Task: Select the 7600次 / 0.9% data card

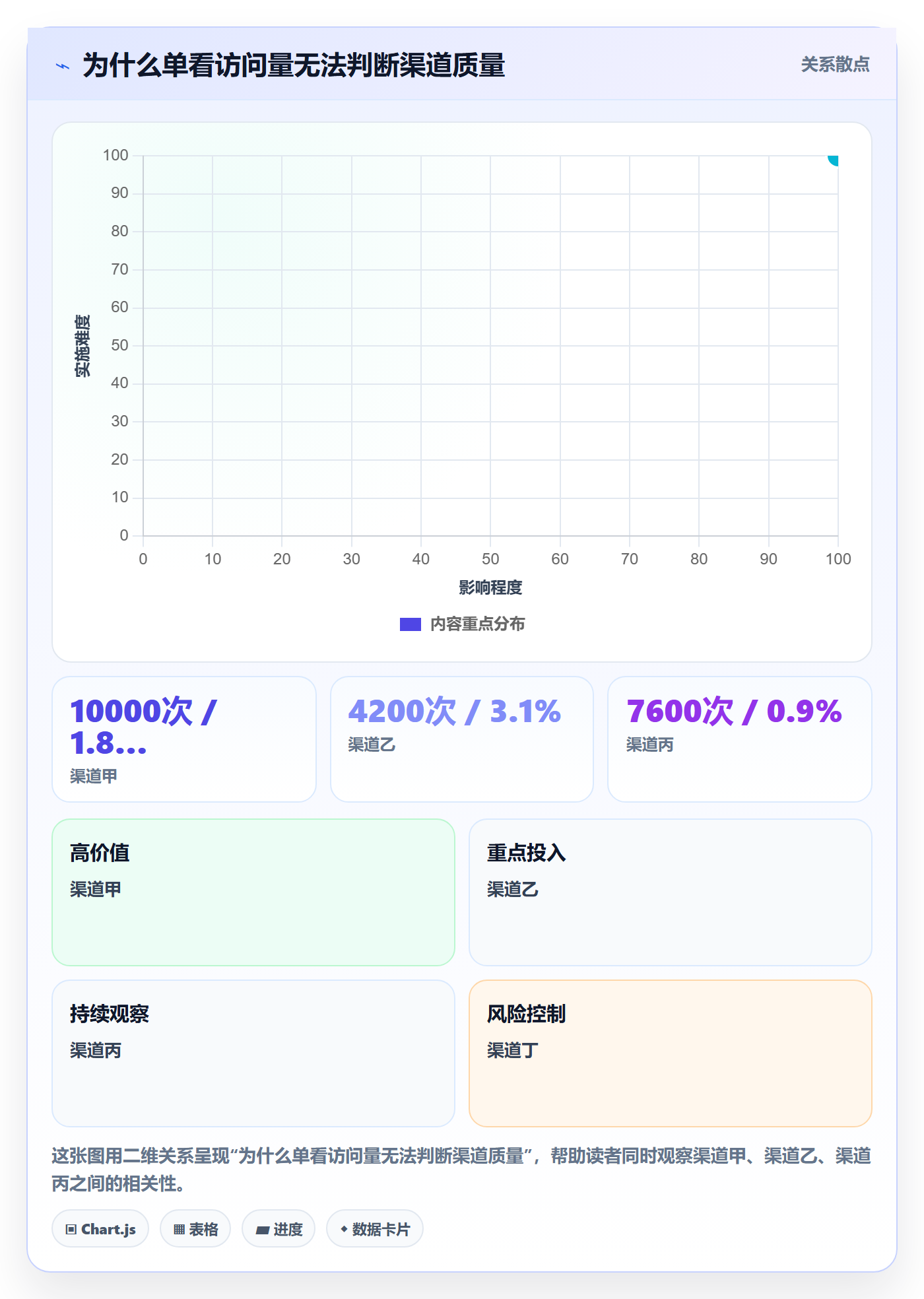Action: (x=740, y=739)
